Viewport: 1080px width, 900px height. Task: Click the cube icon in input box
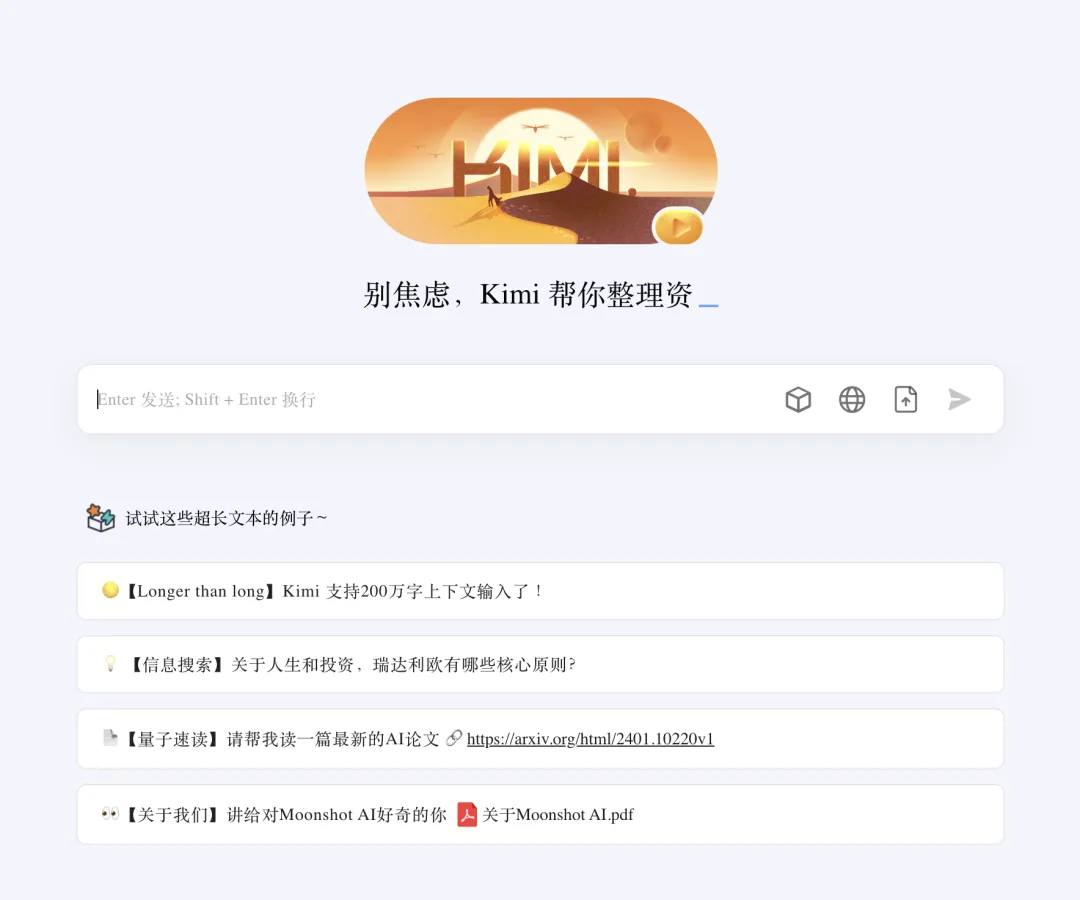(798, 399)
